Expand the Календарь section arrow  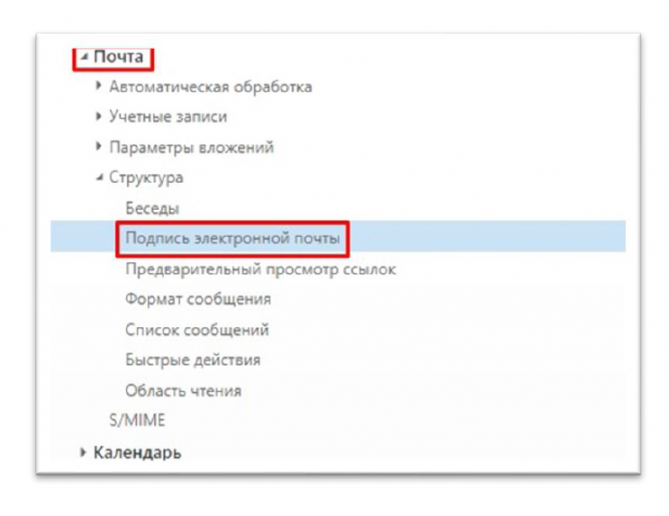pyautogui.click(x=82, y=452)
